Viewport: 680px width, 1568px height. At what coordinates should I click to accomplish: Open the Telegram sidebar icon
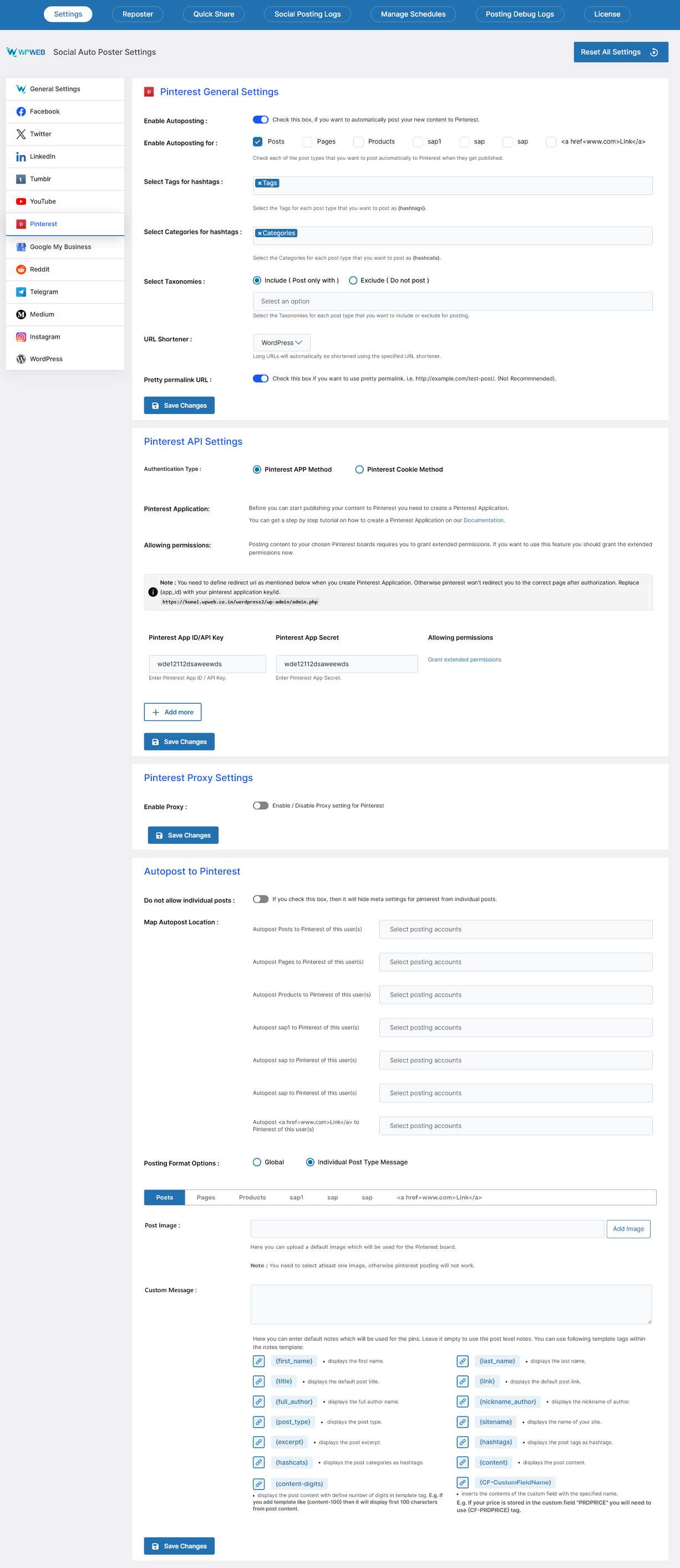point(21,291)
